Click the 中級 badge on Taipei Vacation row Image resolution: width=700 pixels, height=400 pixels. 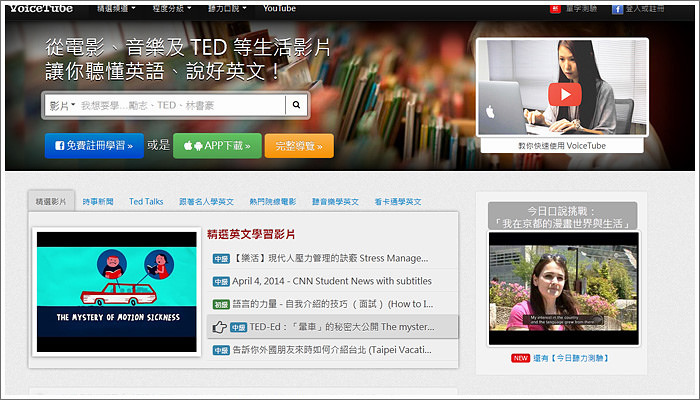coord(221,350)
